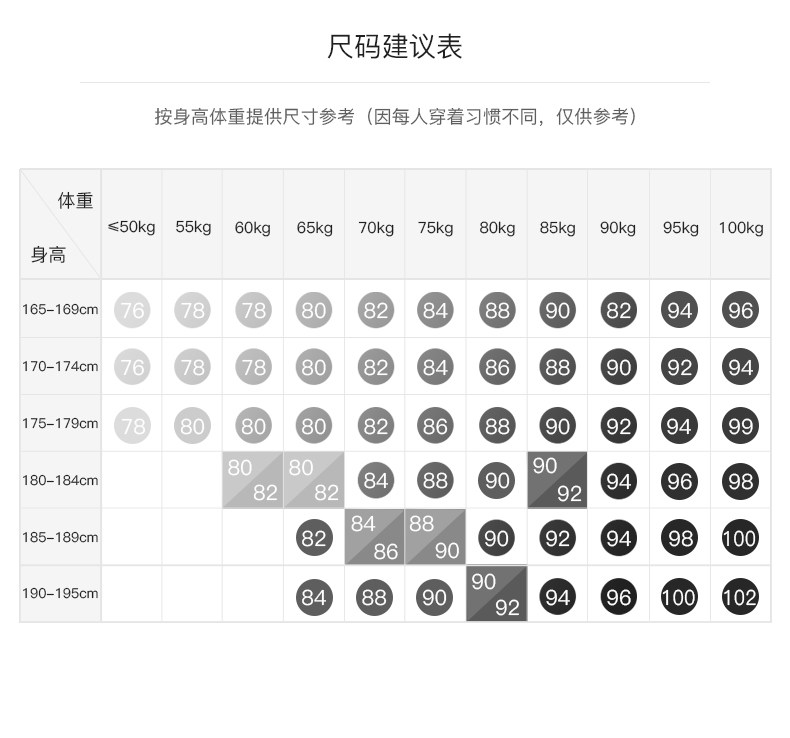Click size 84 in the 180-184cm row
This screenshot has height=738, width=790.
coord(376,480)
